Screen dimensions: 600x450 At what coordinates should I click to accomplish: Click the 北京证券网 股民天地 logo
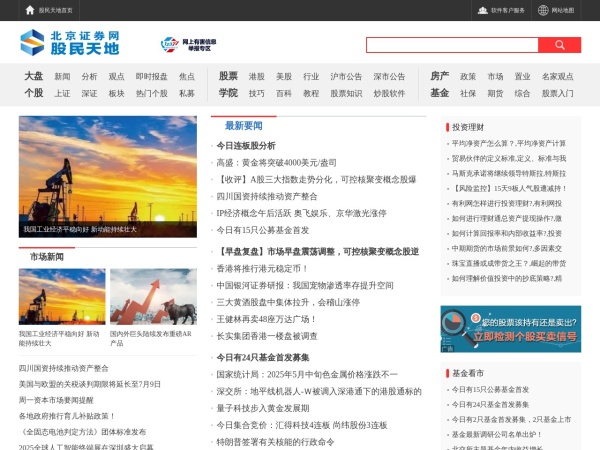tap(70, 42)
